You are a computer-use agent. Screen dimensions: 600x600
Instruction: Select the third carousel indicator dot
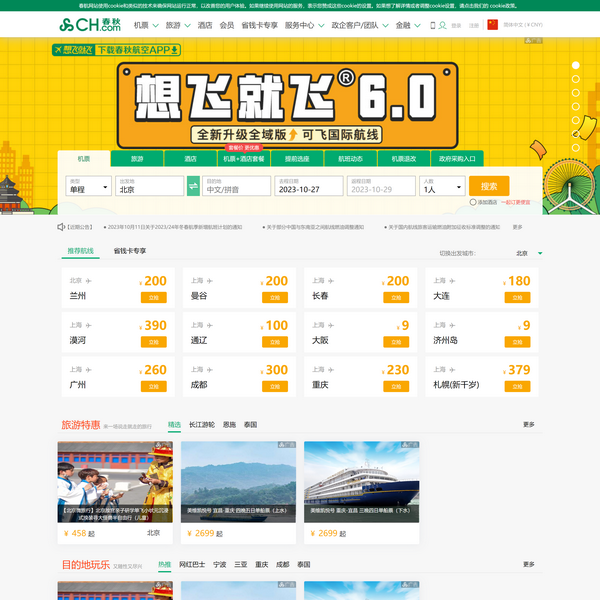pyautogui.click(x=575, y=91)
